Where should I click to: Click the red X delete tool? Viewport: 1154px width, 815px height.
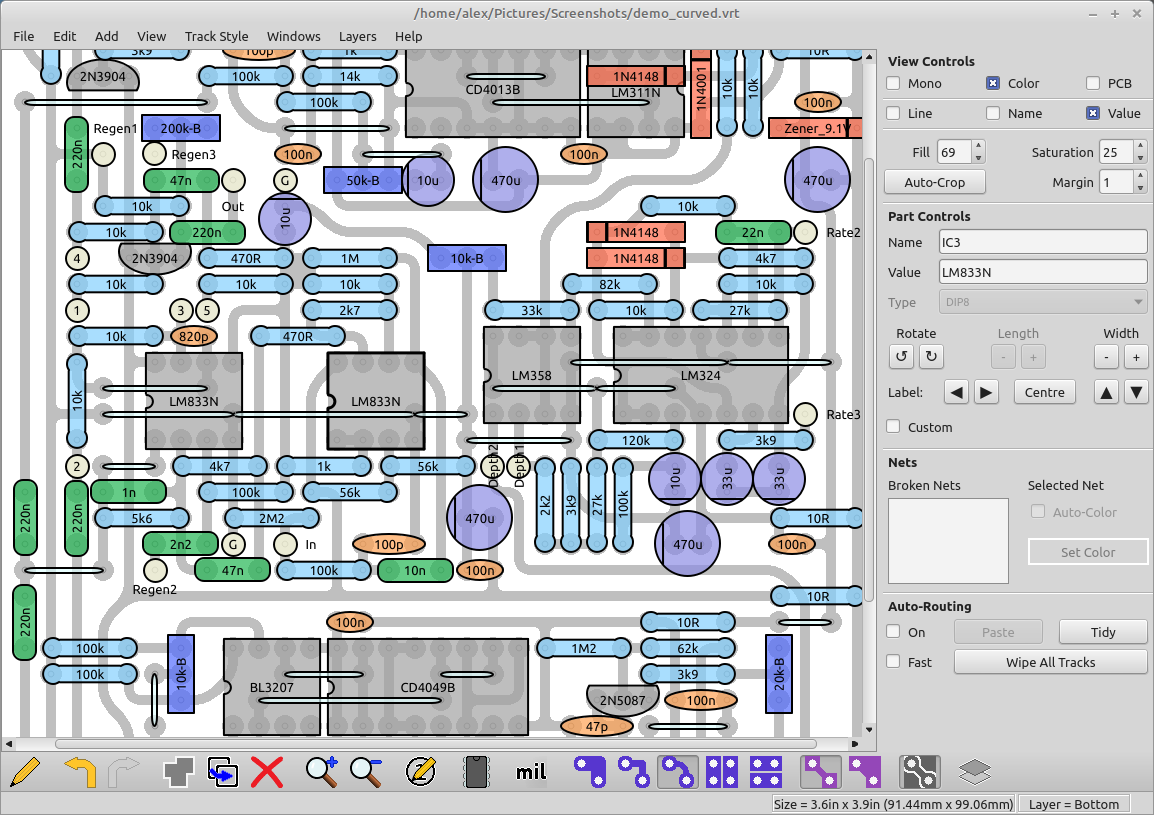(267, 771)
